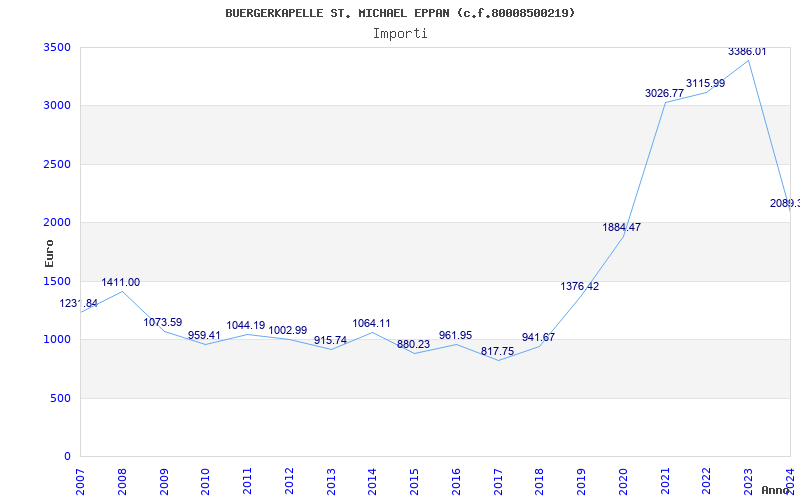Select the 959.41 data label
Viewport: 800px width, 500px height.
click(204, 335)
